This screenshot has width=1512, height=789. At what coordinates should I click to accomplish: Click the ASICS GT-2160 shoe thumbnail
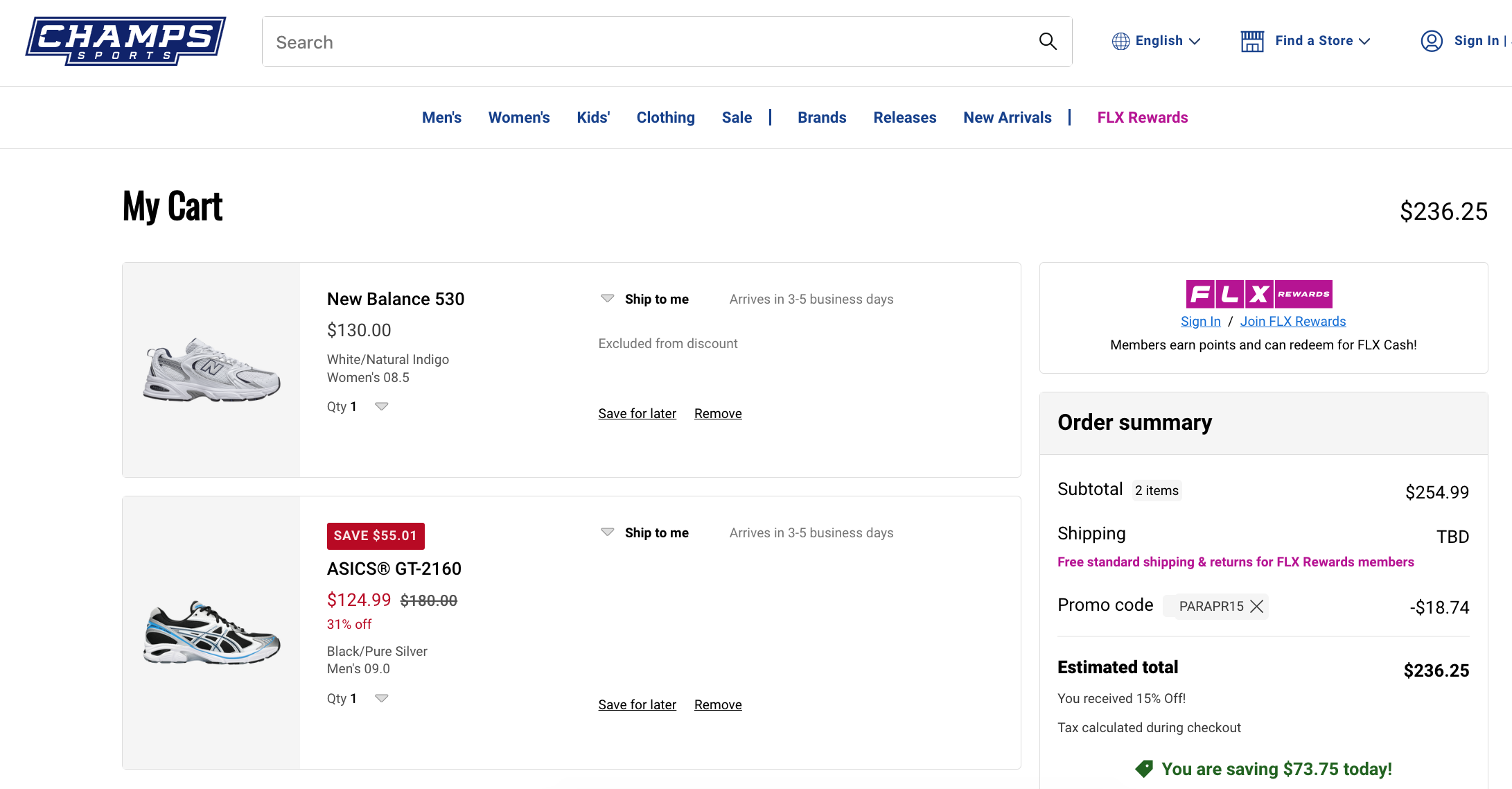point(211,632)
